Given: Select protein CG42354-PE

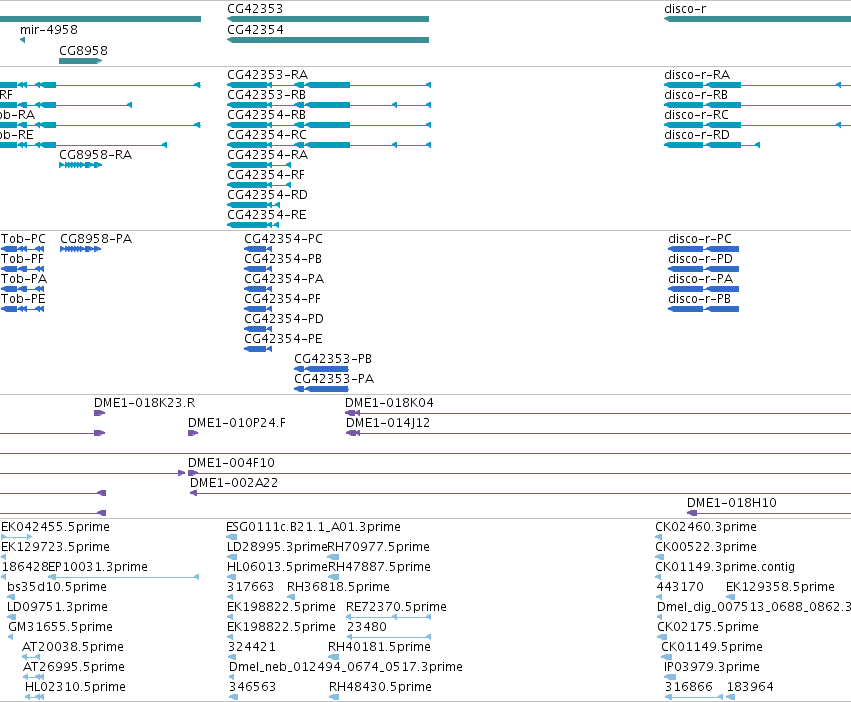Looking at the screenshot, I should click(x=283, y=339).
